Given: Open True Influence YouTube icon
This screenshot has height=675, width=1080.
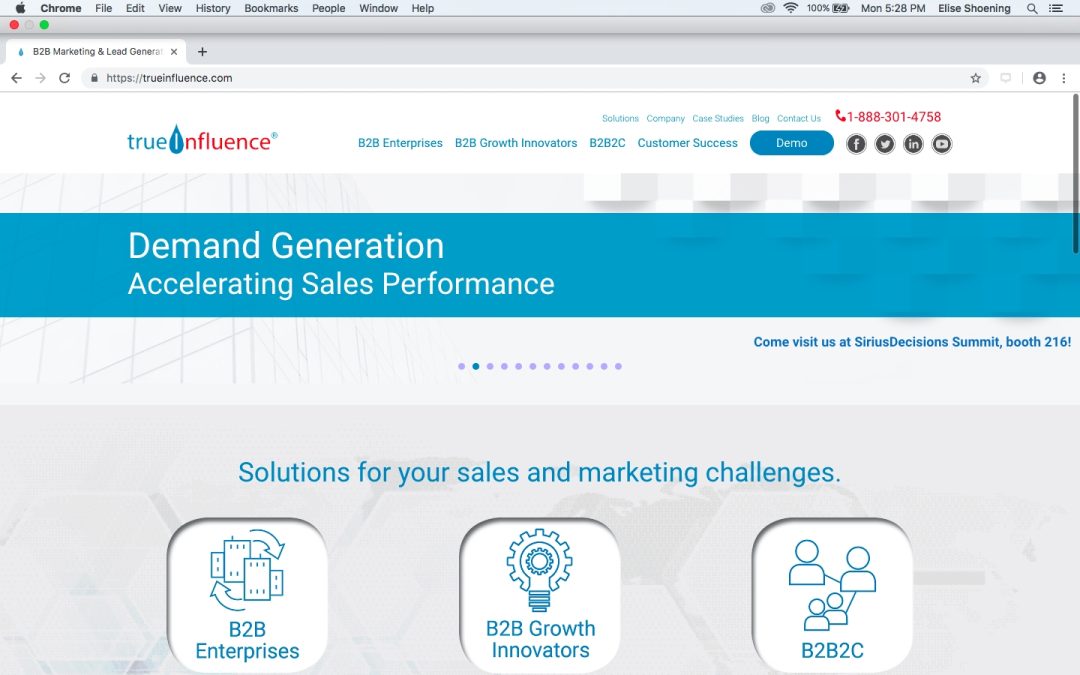Looking at the screenshot, I should (942, 144).
